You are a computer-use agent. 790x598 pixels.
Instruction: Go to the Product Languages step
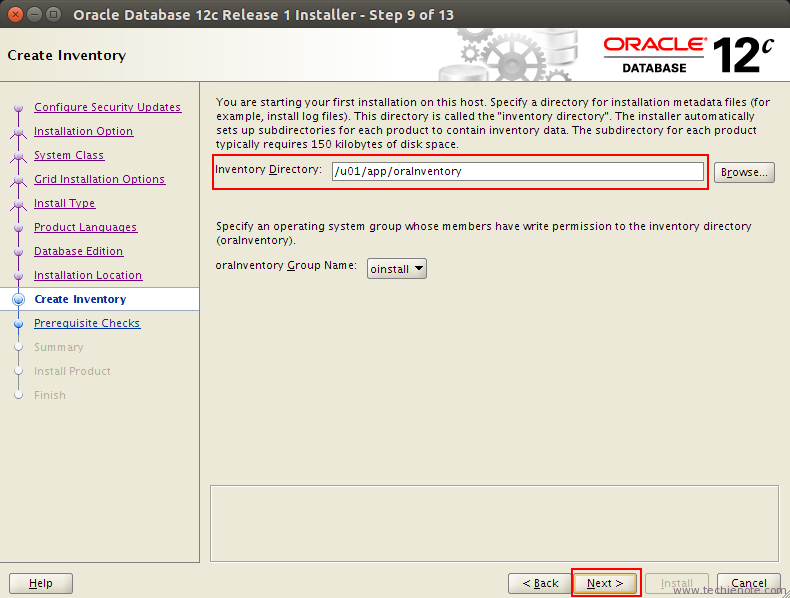[x=86, y=227]
